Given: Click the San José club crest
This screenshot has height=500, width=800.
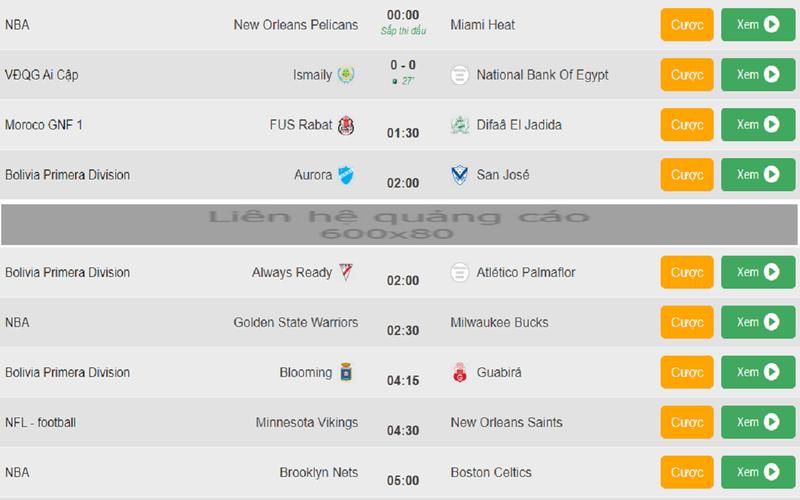Looking at the screenshot, I should click(x=460, y=175).
